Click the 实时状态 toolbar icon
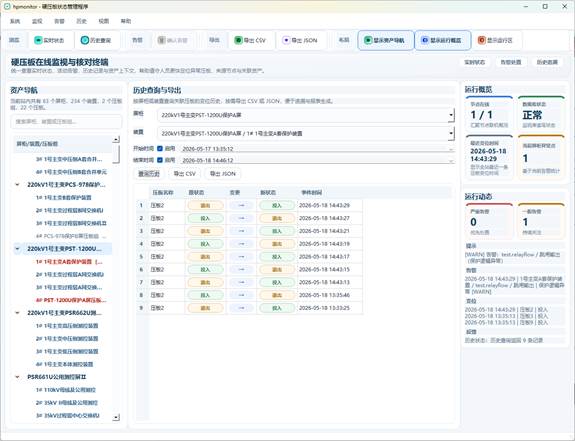This screenshot has width=575, height=441. click(x=38, y=40)
